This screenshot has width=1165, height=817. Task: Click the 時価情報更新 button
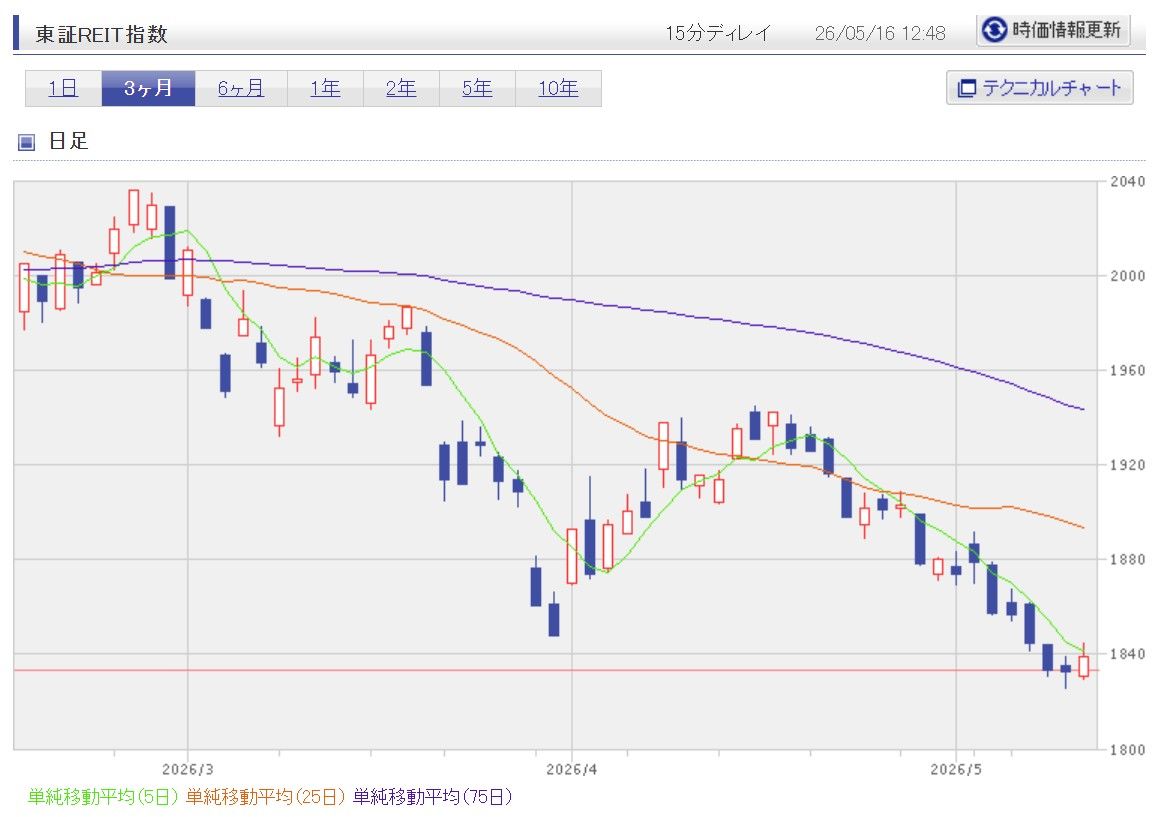click(x=1054, y=30)
